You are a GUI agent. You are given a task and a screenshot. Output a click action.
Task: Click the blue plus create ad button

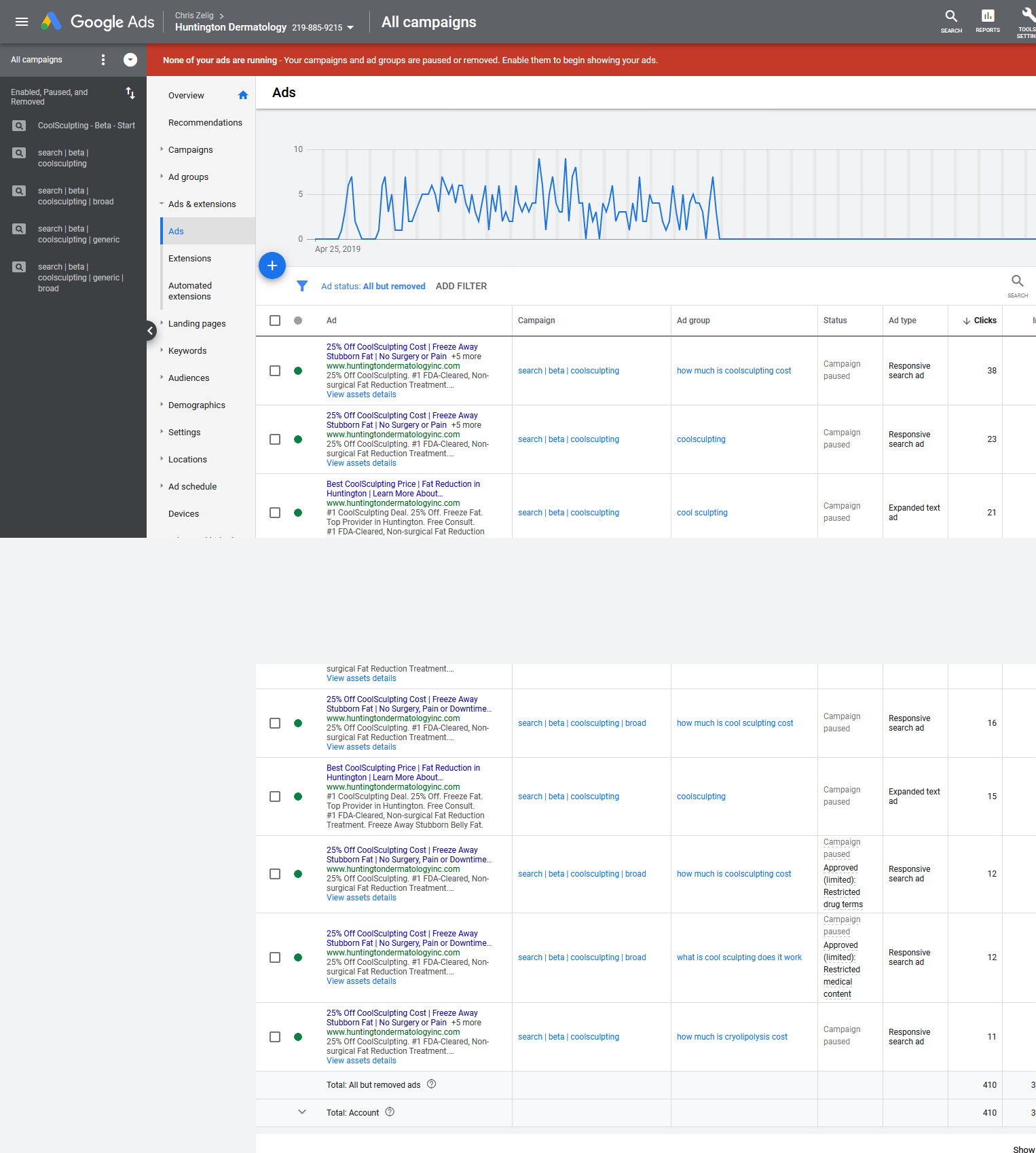click(x=272, y=266)
